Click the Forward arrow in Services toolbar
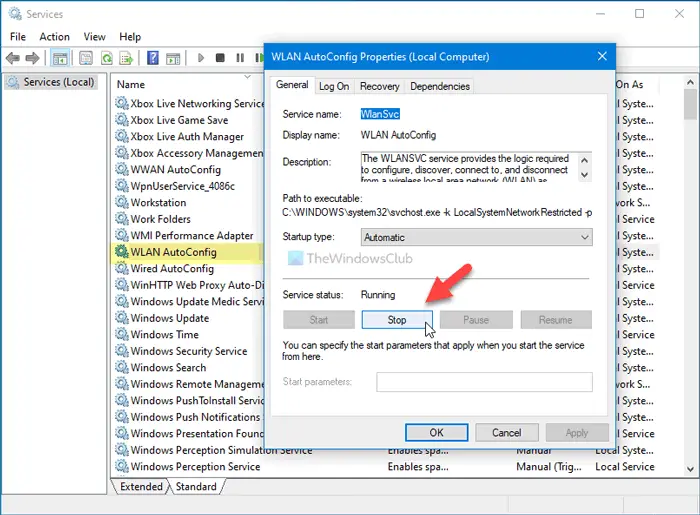The width and height of the screenshot is (700, 515). click(33, 58)
